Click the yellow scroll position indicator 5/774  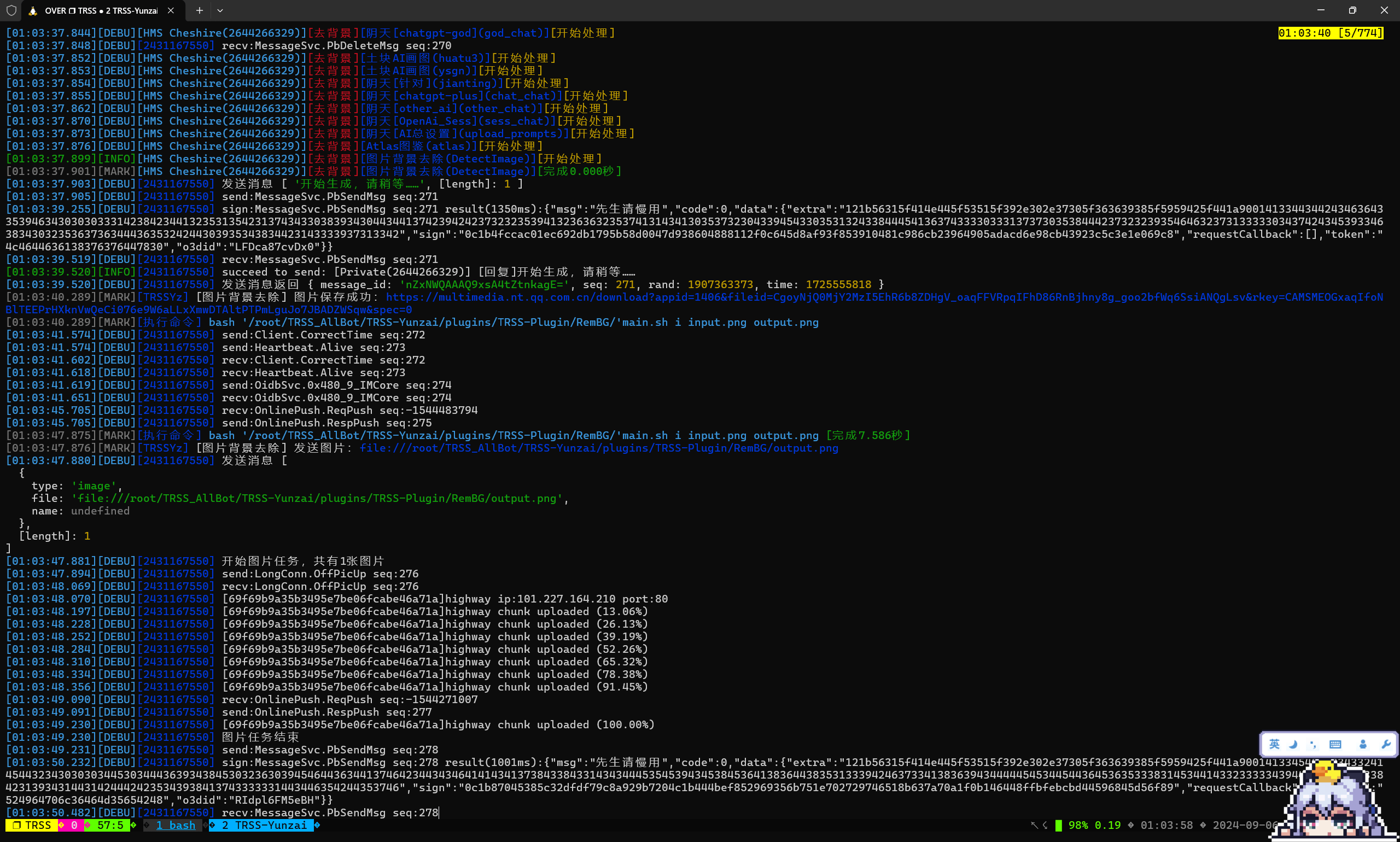coord(1329,33)
